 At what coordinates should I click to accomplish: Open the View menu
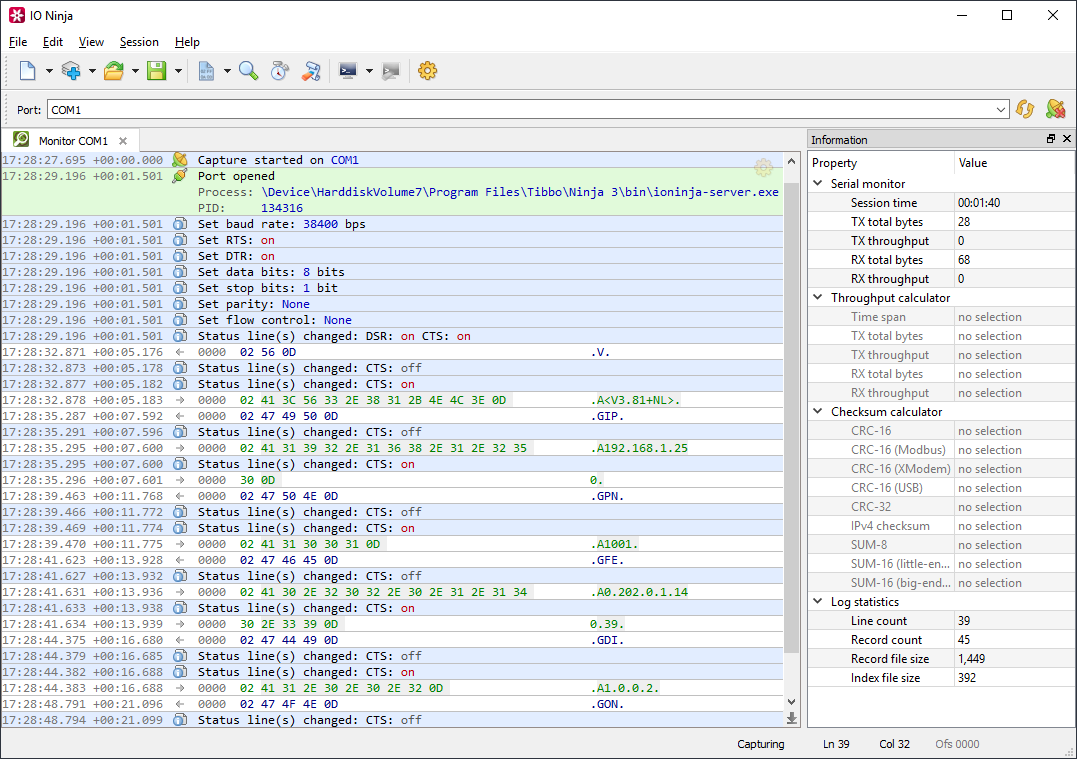pyautogui.click(x=91, y=42)
